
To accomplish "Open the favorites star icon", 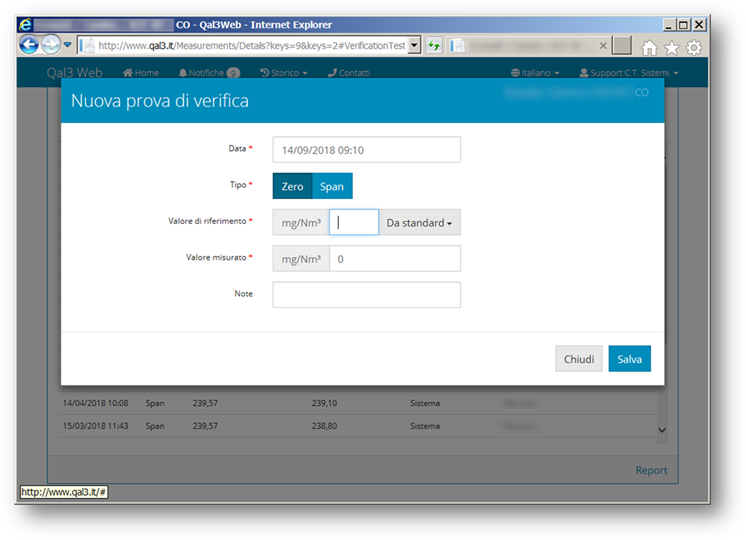I will coord(671,47).
